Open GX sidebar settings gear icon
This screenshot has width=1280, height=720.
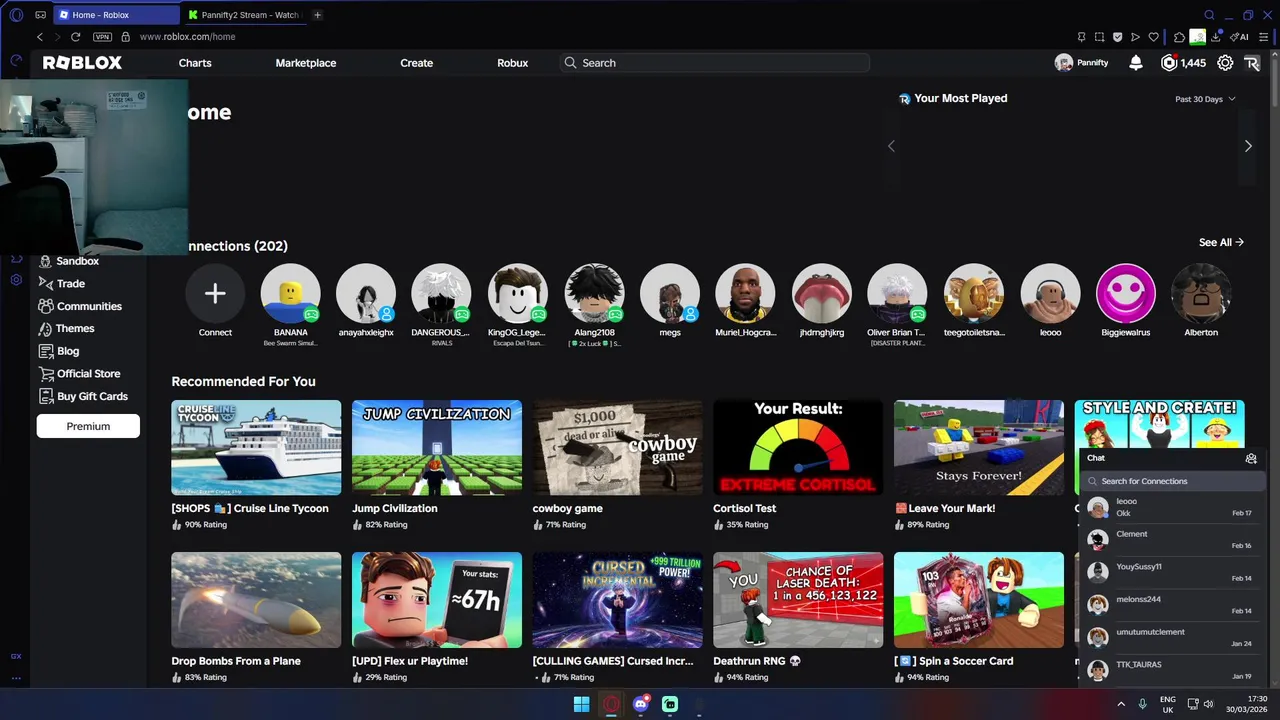click(16, 280)
